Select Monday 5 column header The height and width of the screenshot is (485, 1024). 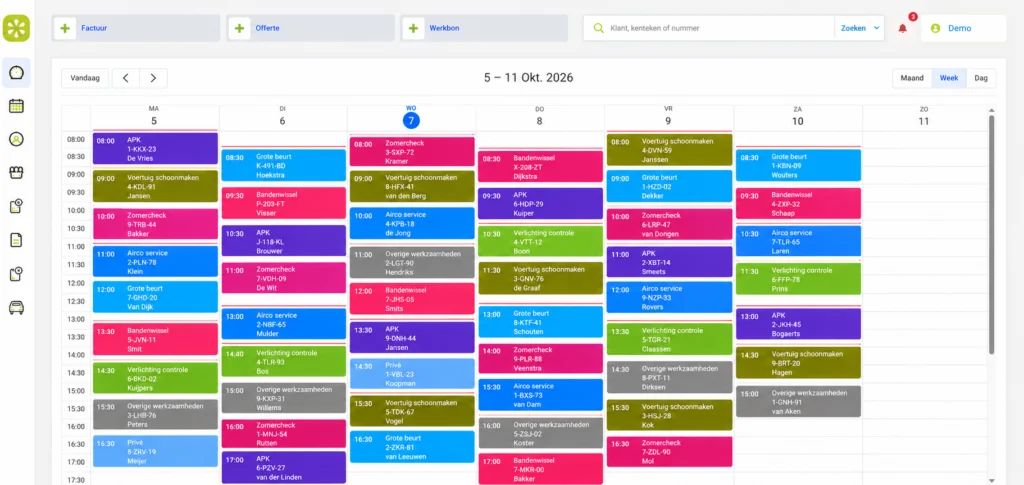154,117
